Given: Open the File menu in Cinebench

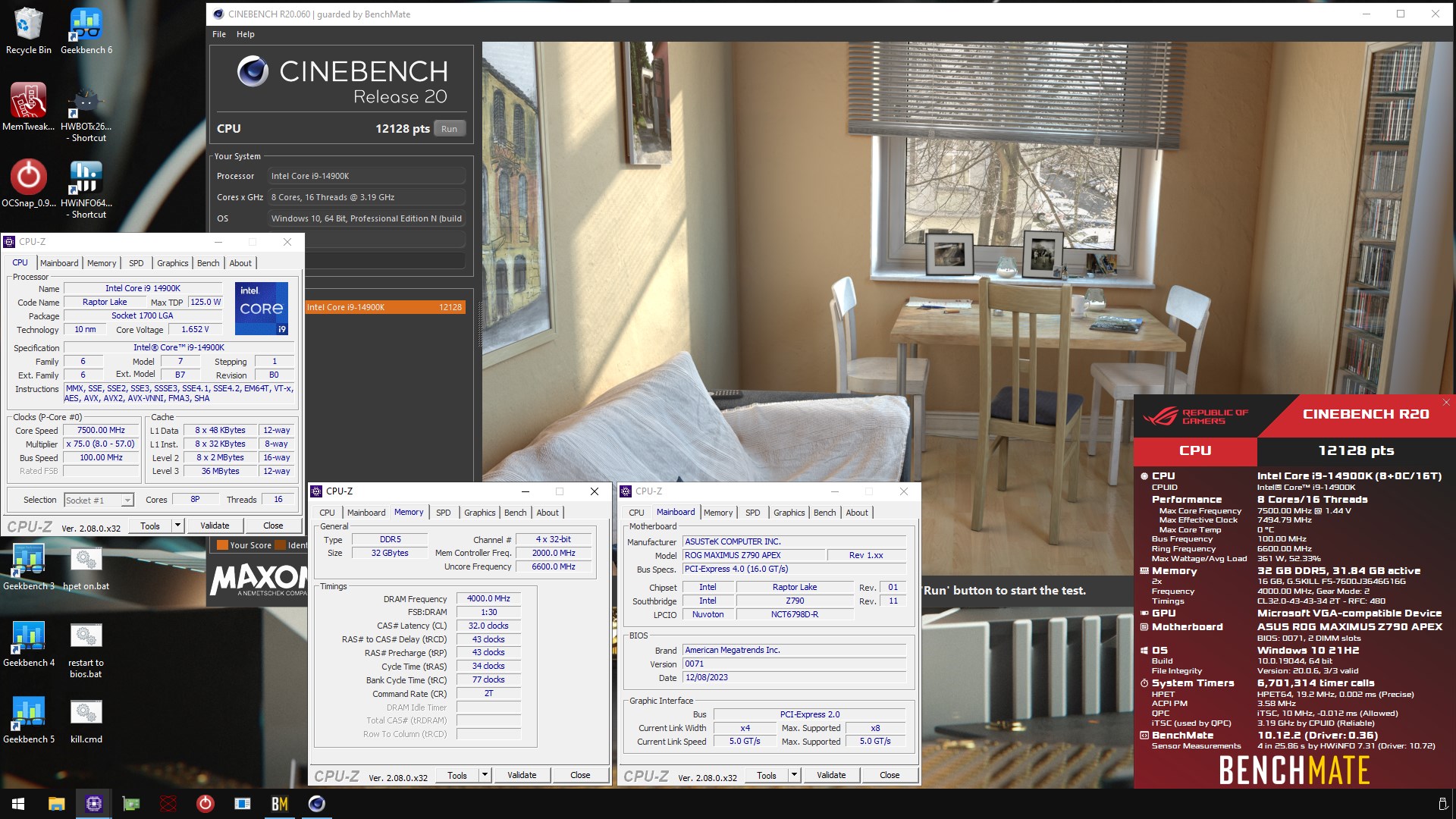Looking at the screenshot, I should [219, 34].
